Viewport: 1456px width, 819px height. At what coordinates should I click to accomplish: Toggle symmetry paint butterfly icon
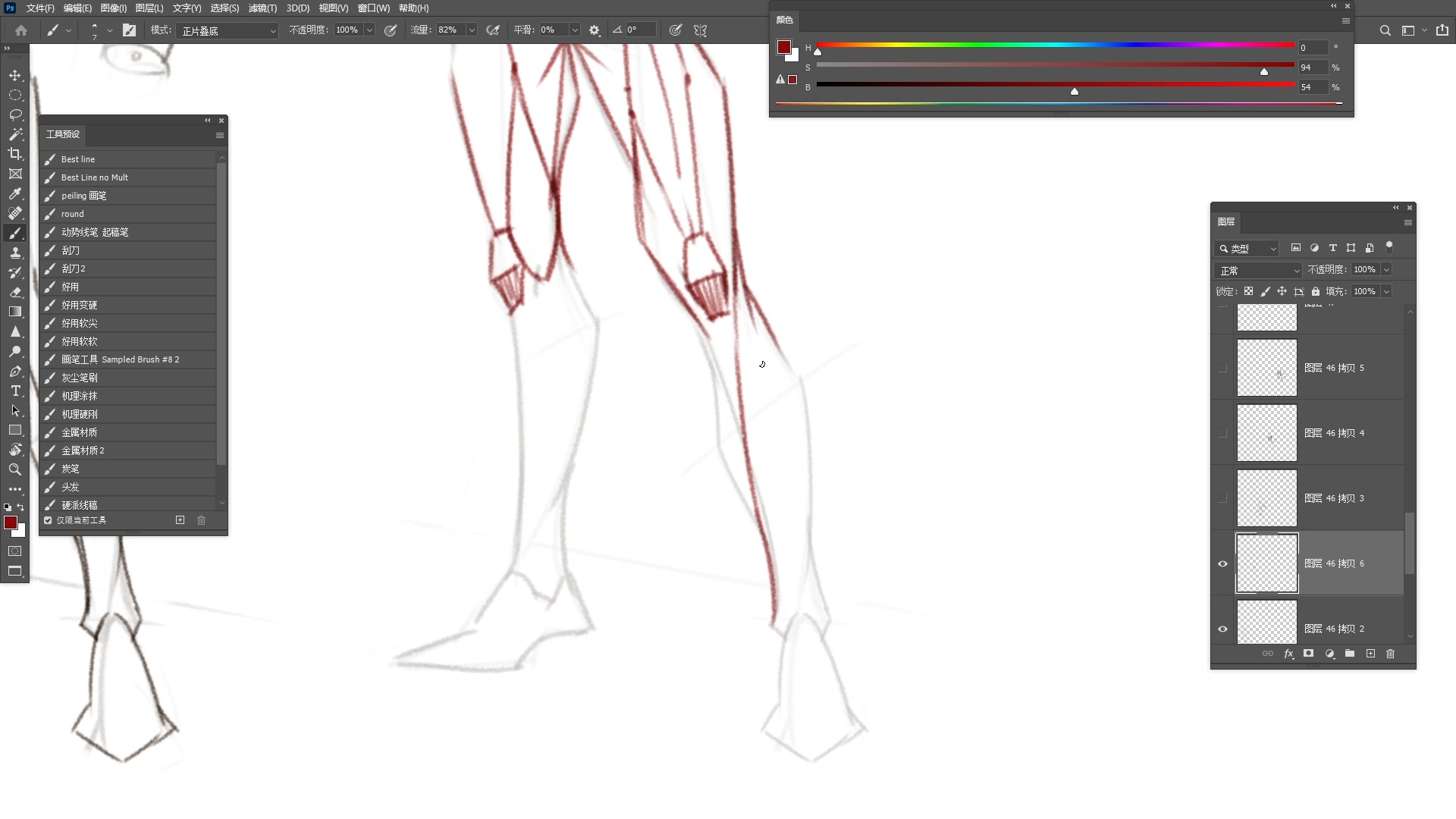[701, 30]
